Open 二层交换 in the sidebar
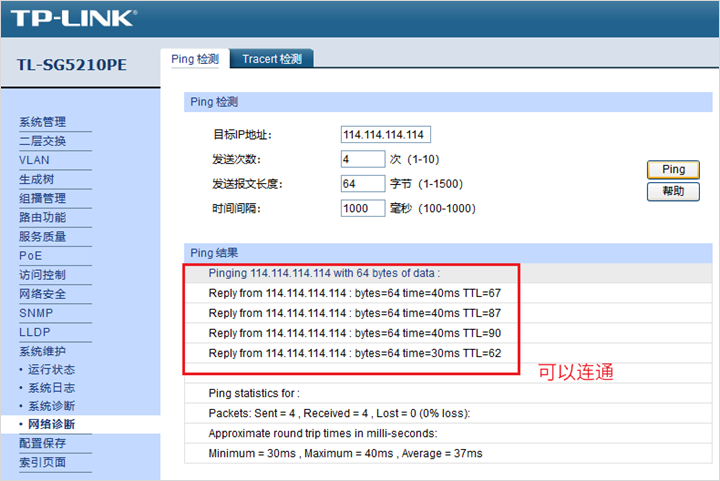 click(x=42, y=141)
